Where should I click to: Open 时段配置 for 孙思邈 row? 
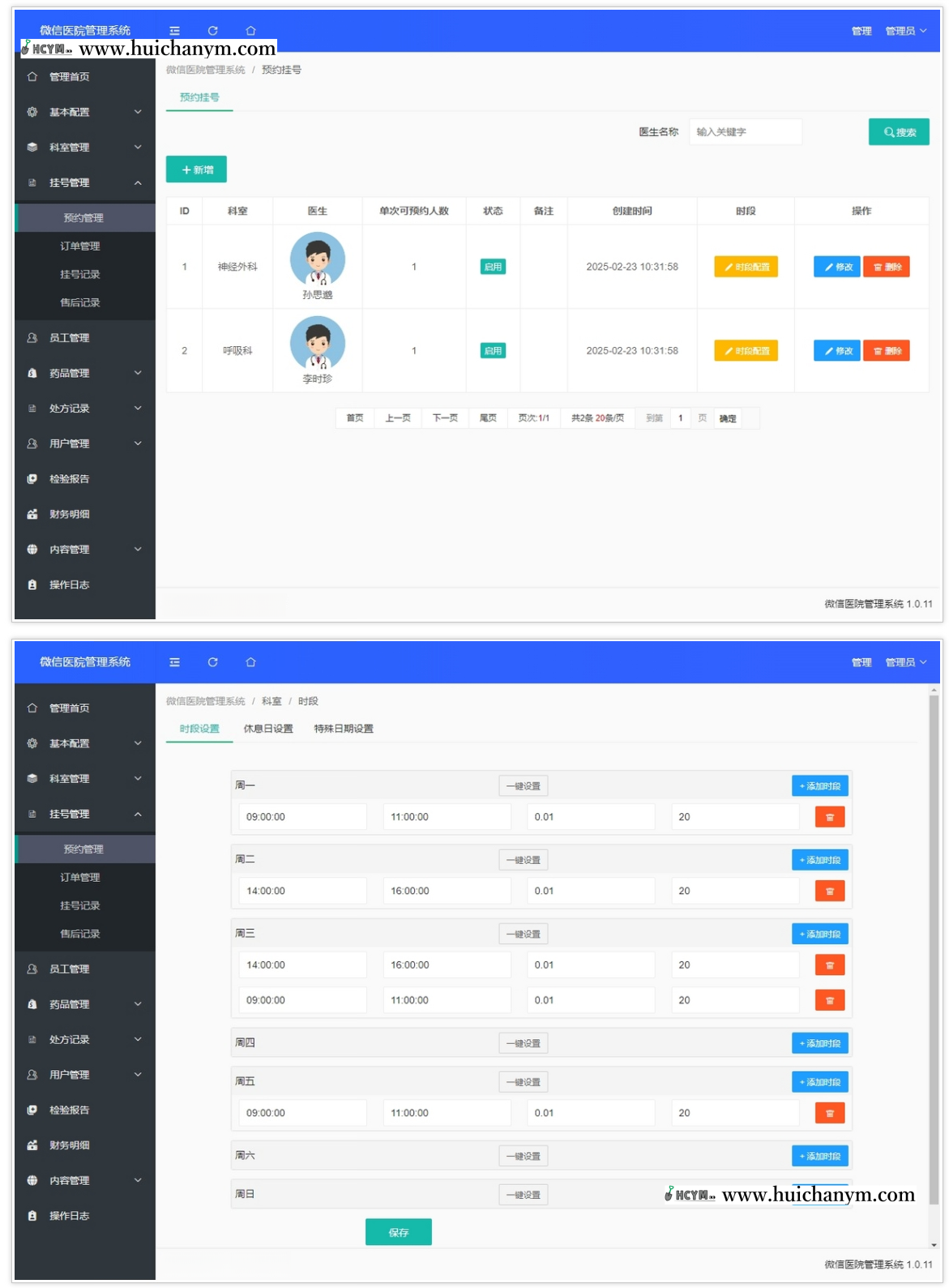tap(746, 267)
